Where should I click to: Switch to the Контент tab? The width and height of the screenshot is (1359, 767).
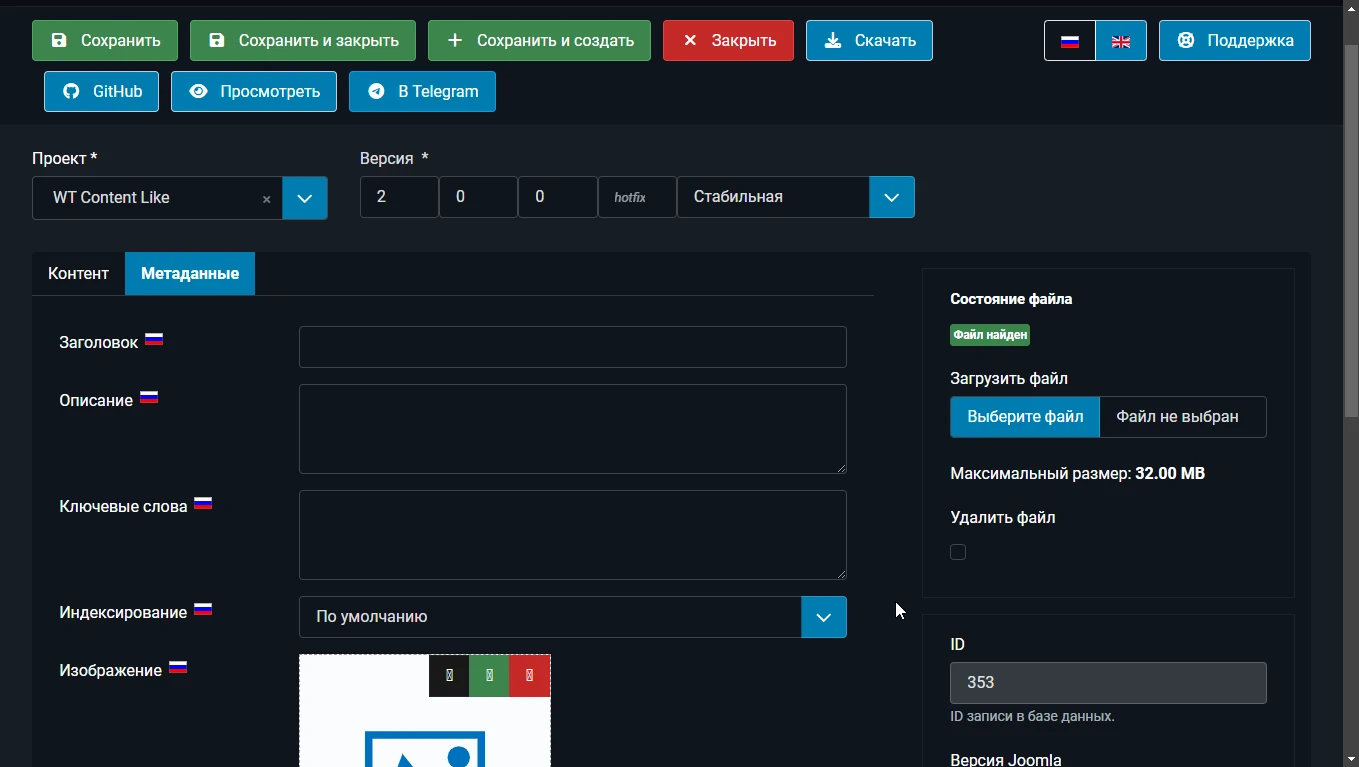click(78, 273)
